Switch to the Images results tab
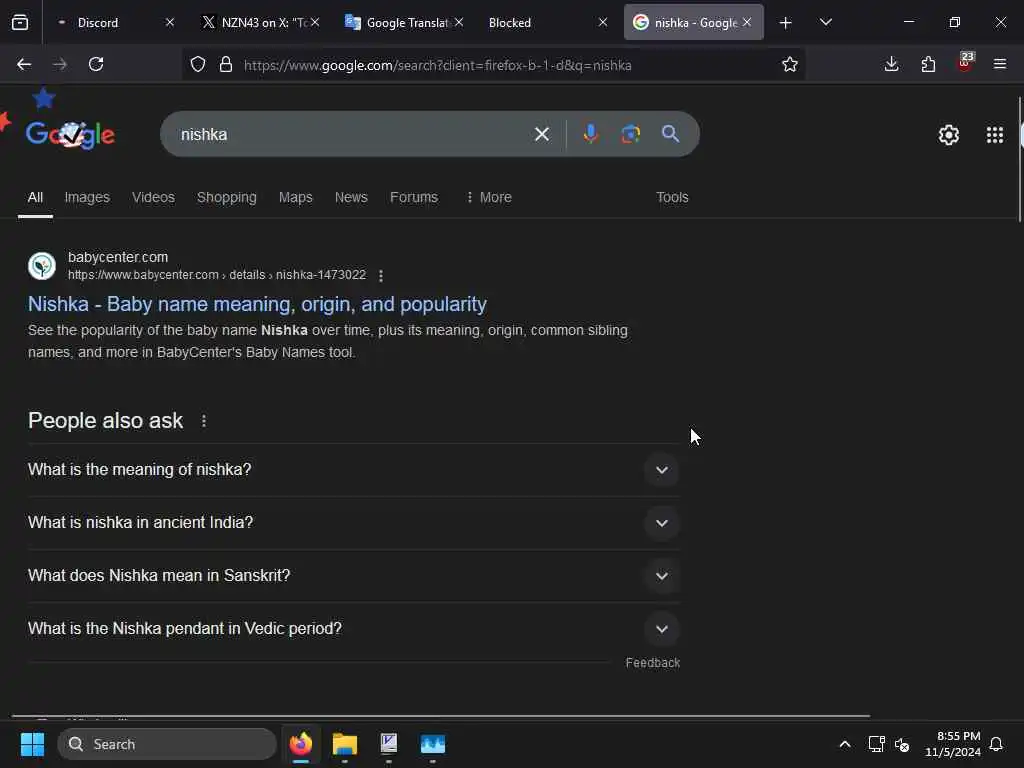 coord(87,197)
